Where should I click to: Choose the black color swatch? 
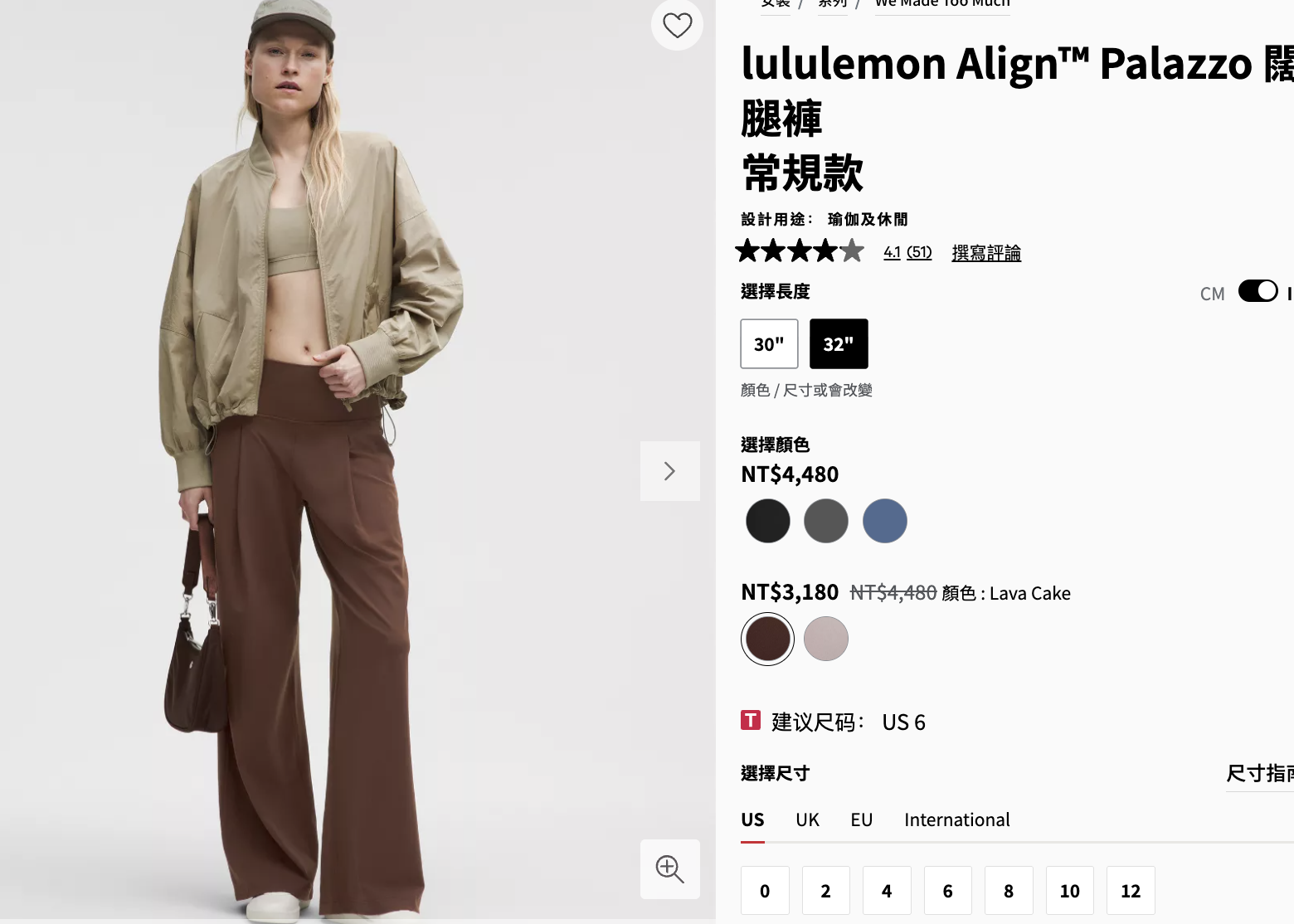coord(767,521)
